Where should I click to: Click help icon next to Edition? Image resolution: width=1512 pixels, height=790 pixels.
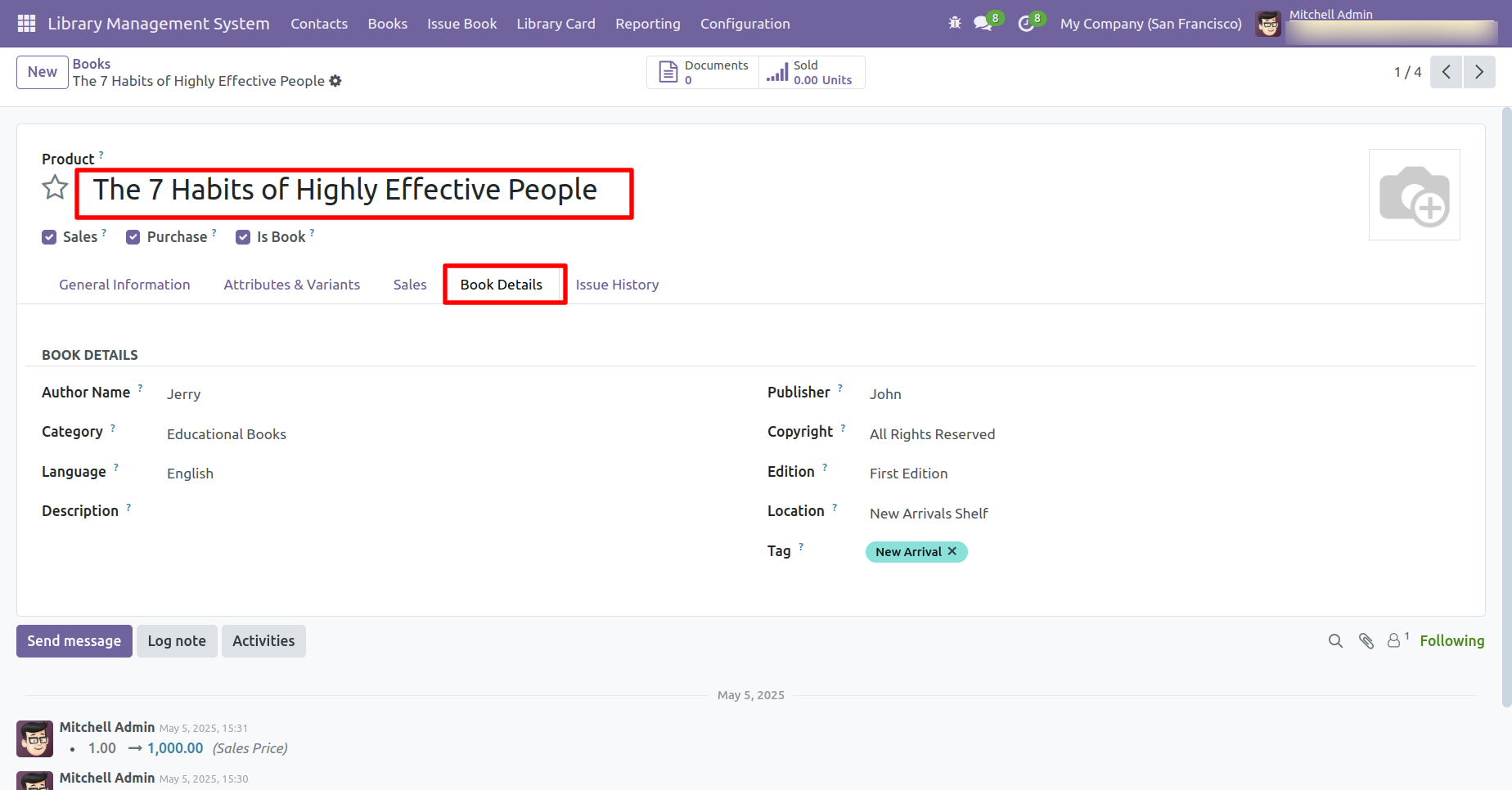point(825,468)
